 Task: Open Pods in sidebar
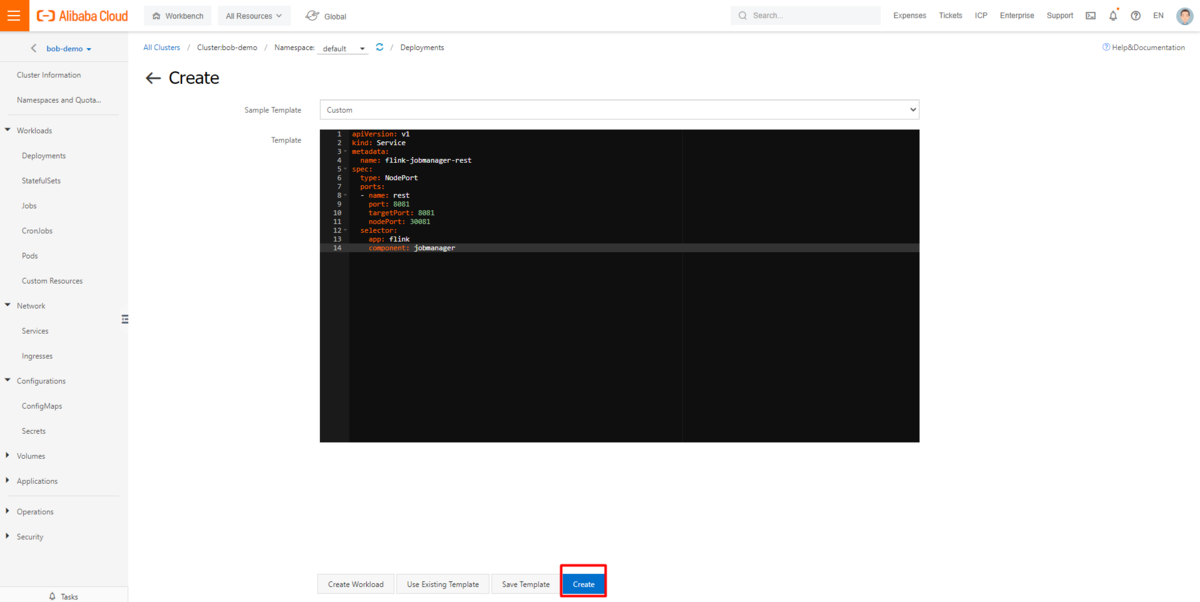click(x=30, y=256)
